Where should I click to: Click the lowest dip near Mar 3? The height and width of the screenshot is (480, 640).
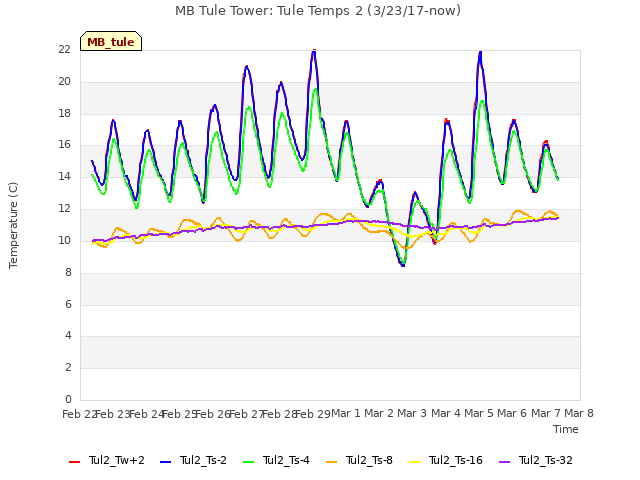tap(403, 265)
